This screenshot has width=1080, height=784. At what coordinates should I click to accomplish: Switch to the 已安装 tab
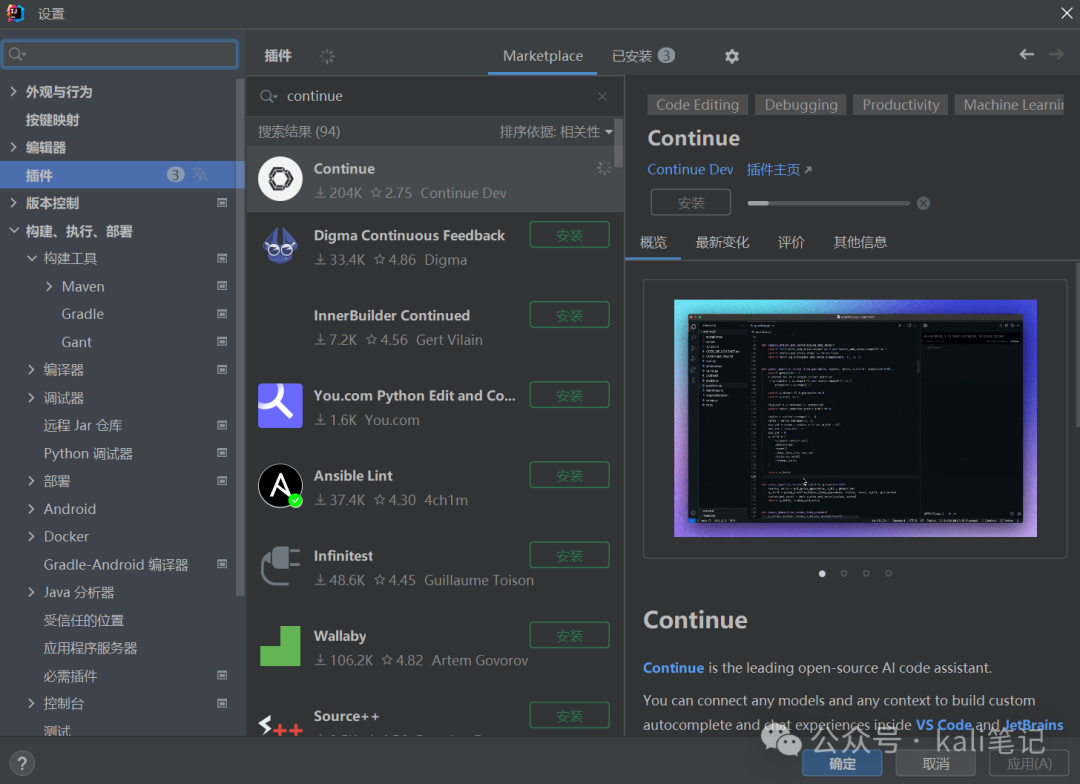[x=643, y=56]
